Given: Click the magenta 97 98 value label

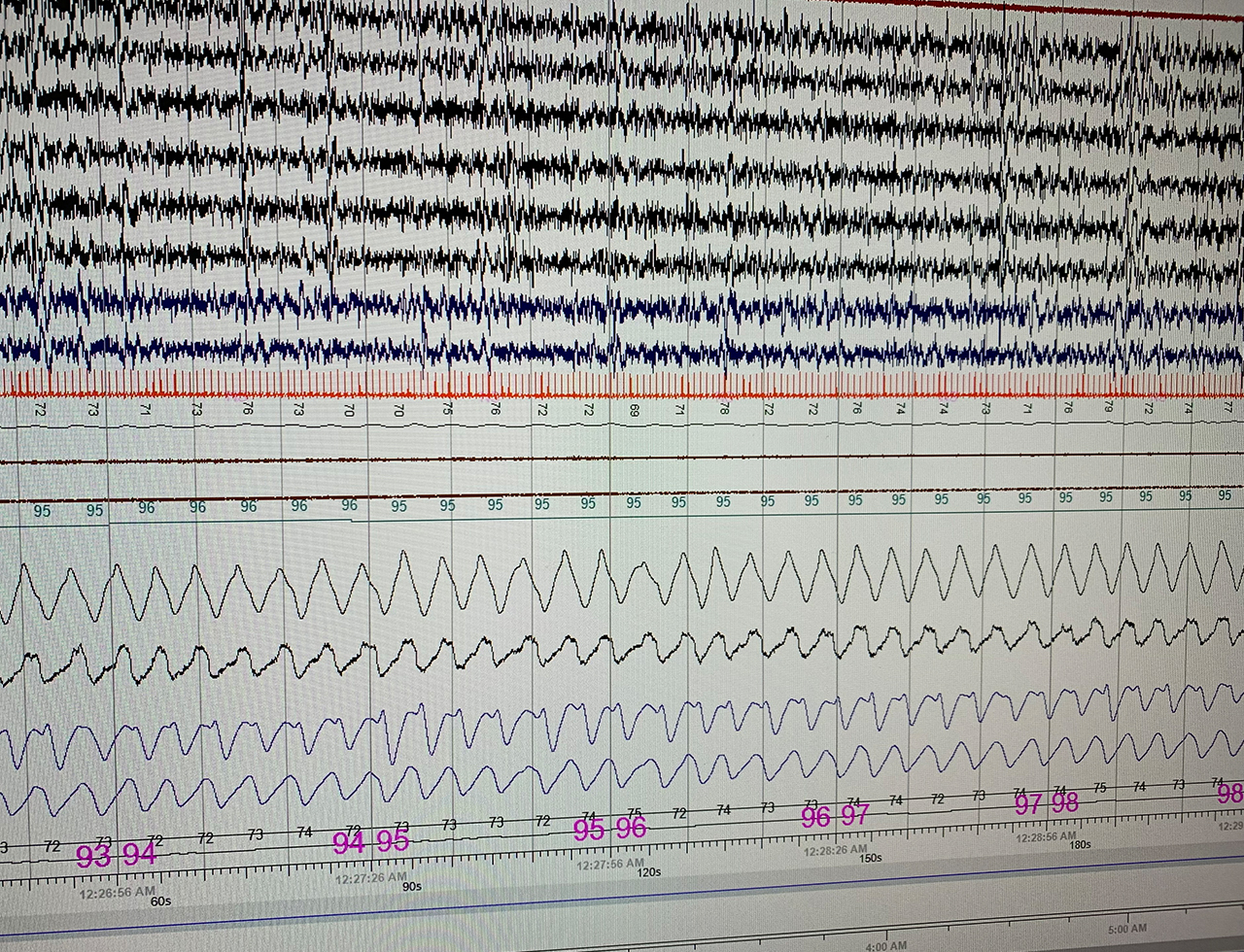Looking at the screenshot, I should pyautogui.click(x=1046, y=804).
